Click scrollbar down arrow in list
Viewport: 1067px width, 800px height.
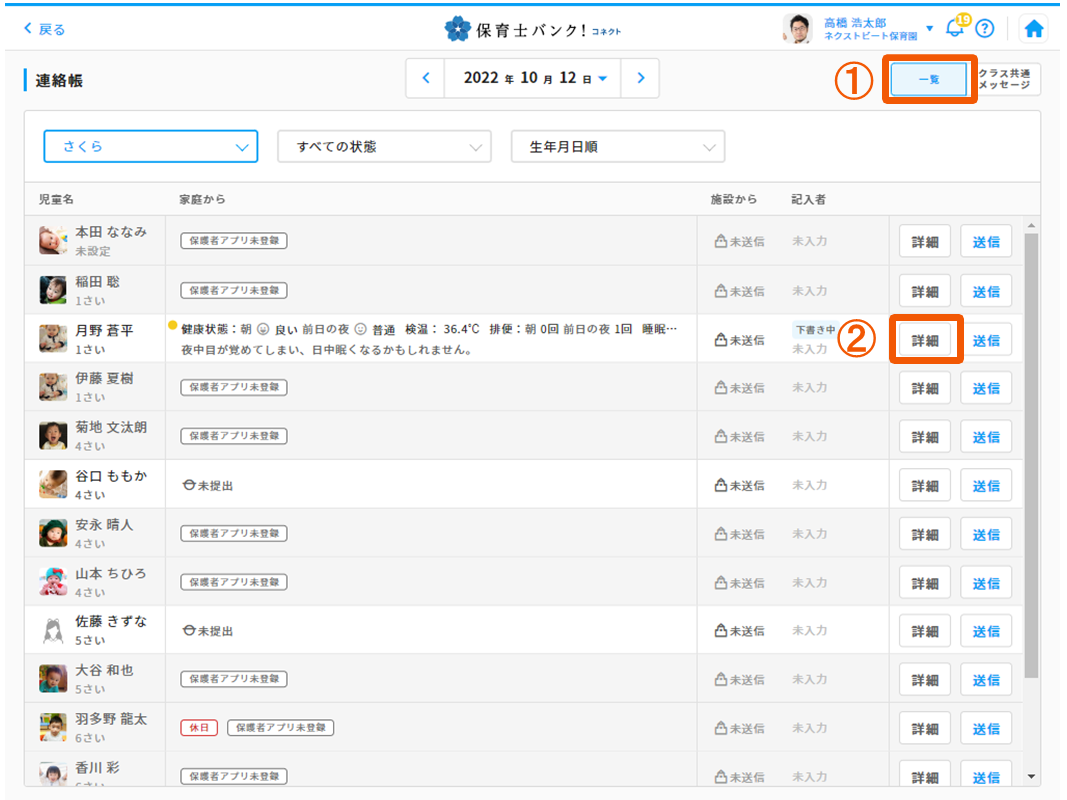click(x=1031, y=775)
